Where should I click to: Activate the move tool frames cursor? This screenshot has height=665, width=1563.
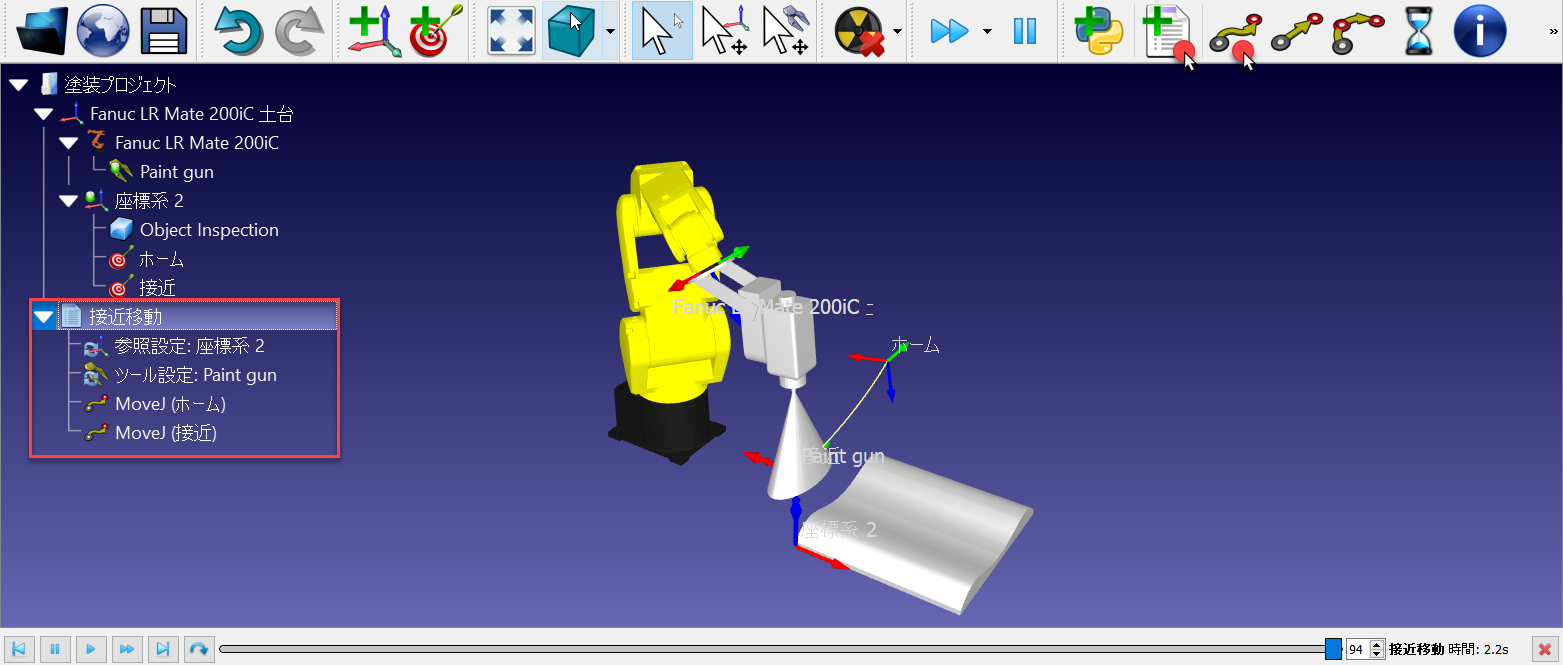(x=786, y=31)
